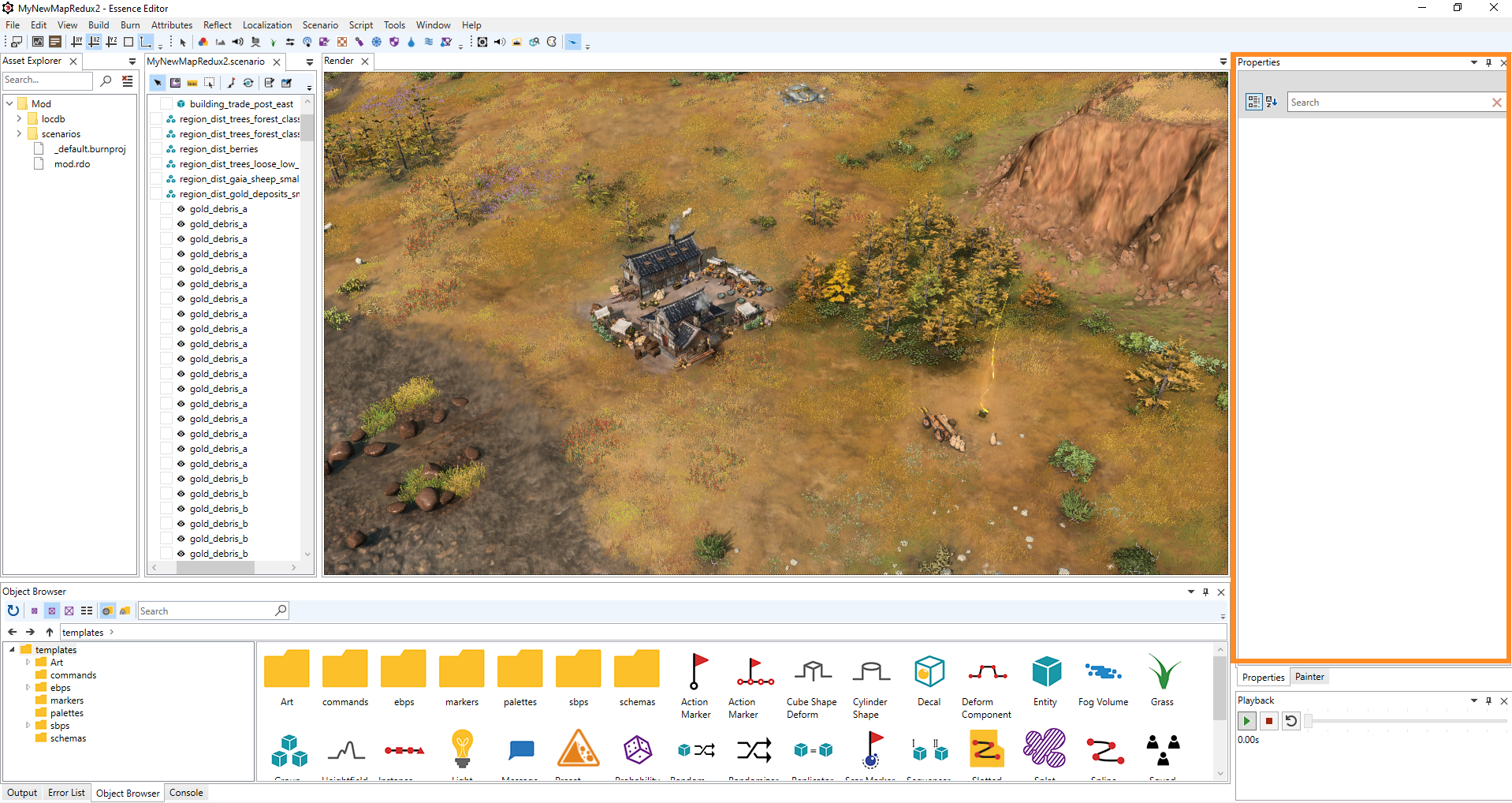1512x803 pixels.
Task: Switch to the Painter tab
Action: pos(1309,677)
